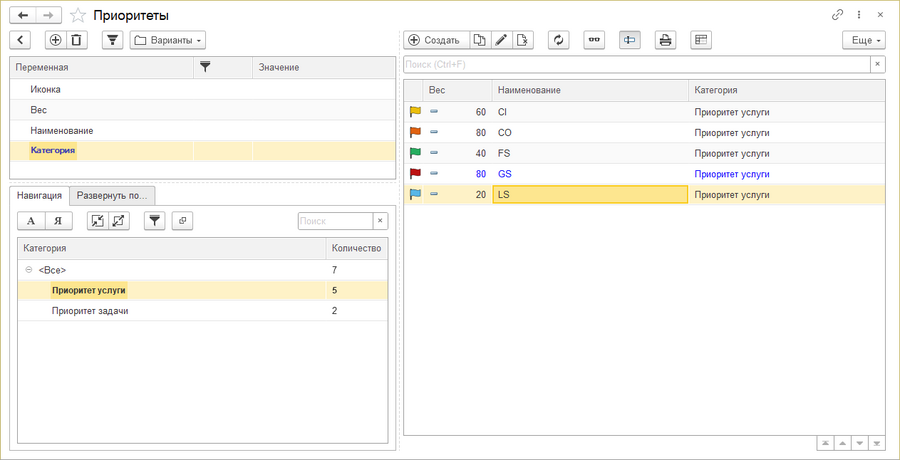Click the refresh list icon
This screenshot has width=900, height=460.
click(559, 40)
